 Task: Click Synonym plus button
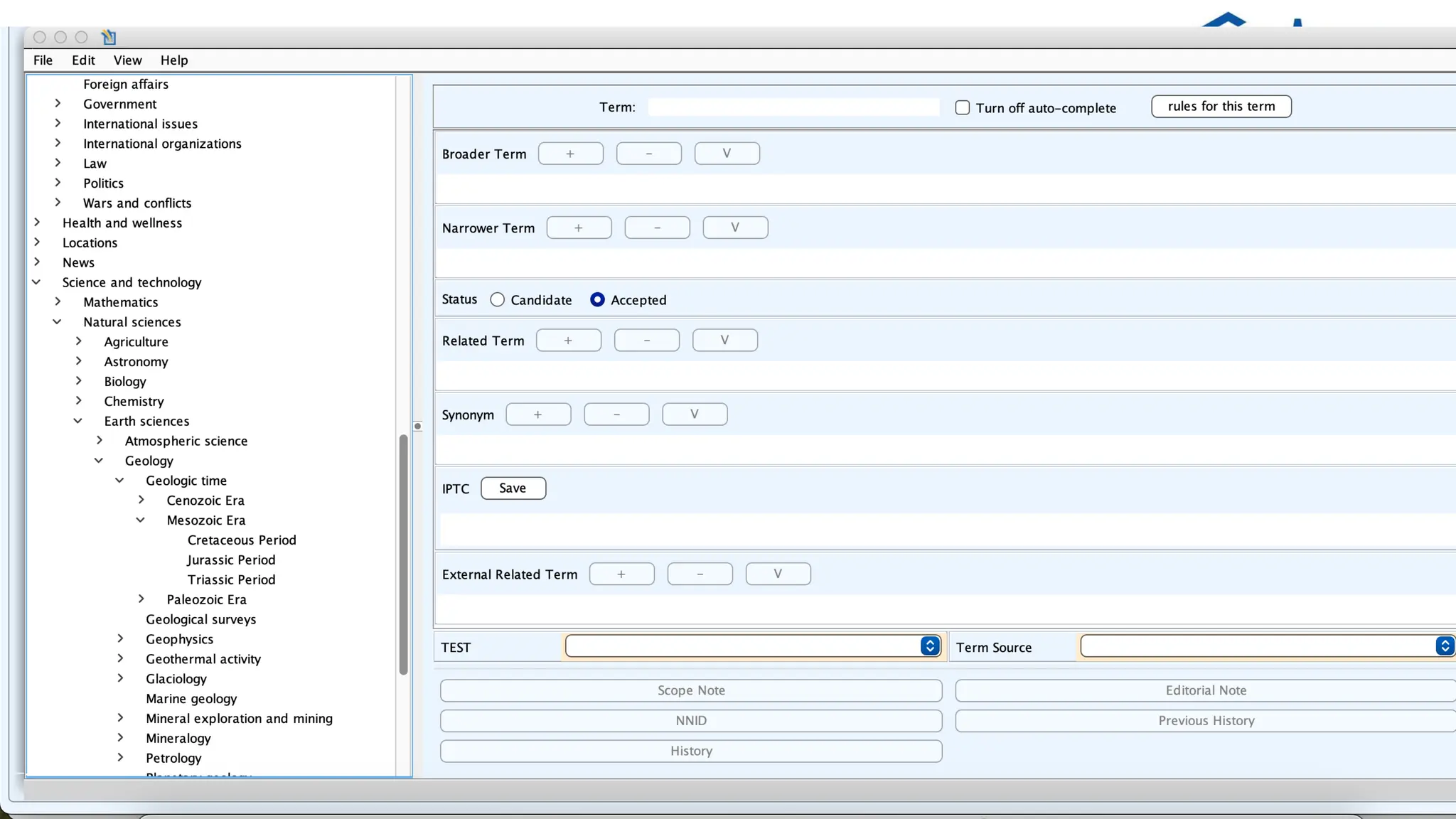click(538, 414)
